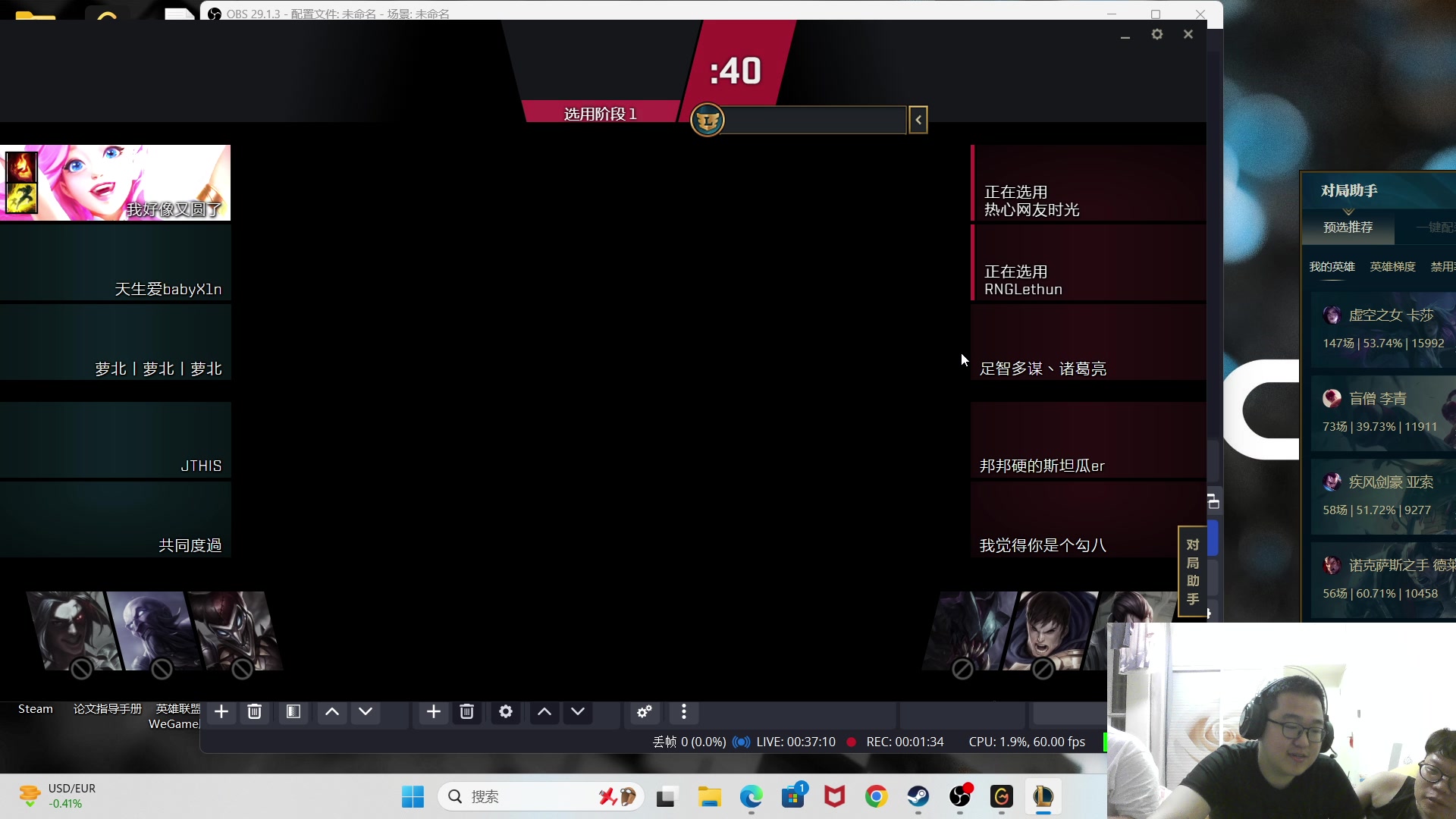Move source down with arrow after properties gear
This screenshot has height=819, width=1456.
578,711
